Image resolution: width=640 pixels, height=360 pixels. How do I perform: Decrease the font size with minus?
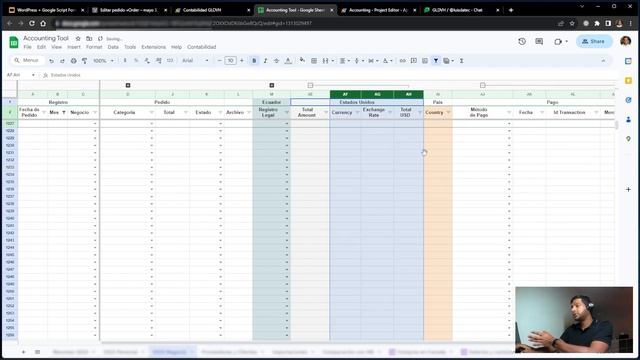point(219,61)
